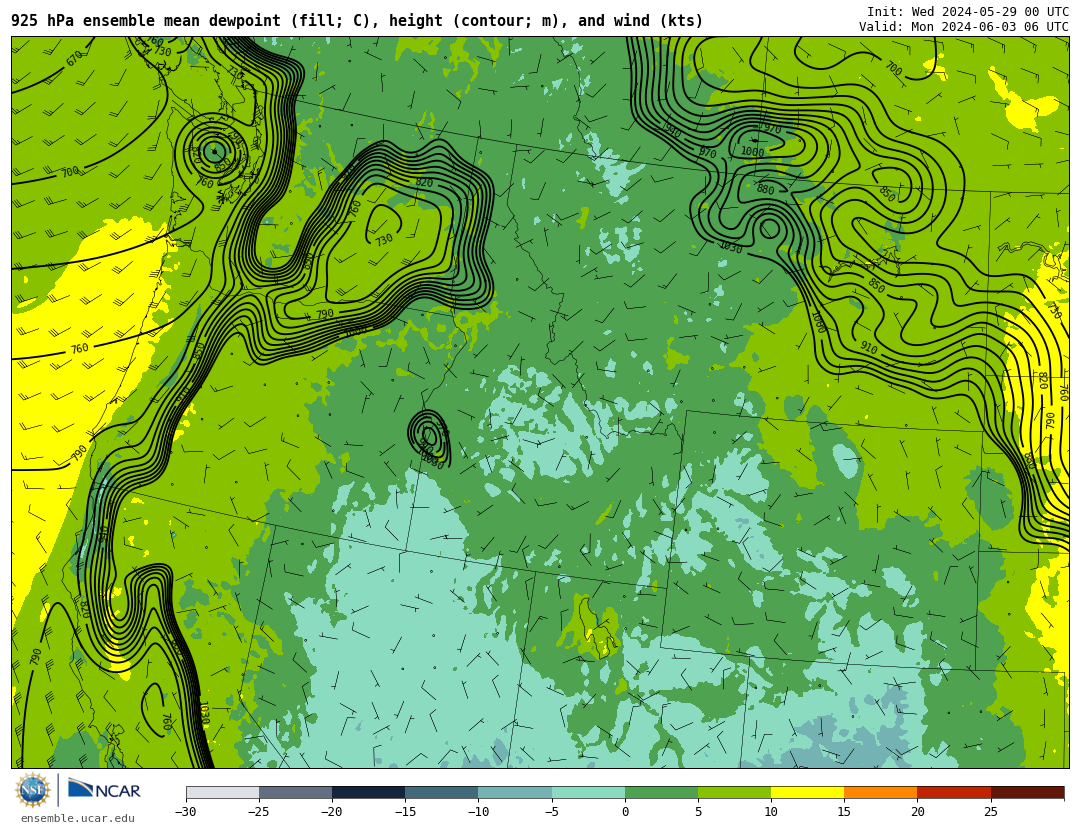Pick the light gray -30 to -25 colorbar swatch

coord(222,792)
